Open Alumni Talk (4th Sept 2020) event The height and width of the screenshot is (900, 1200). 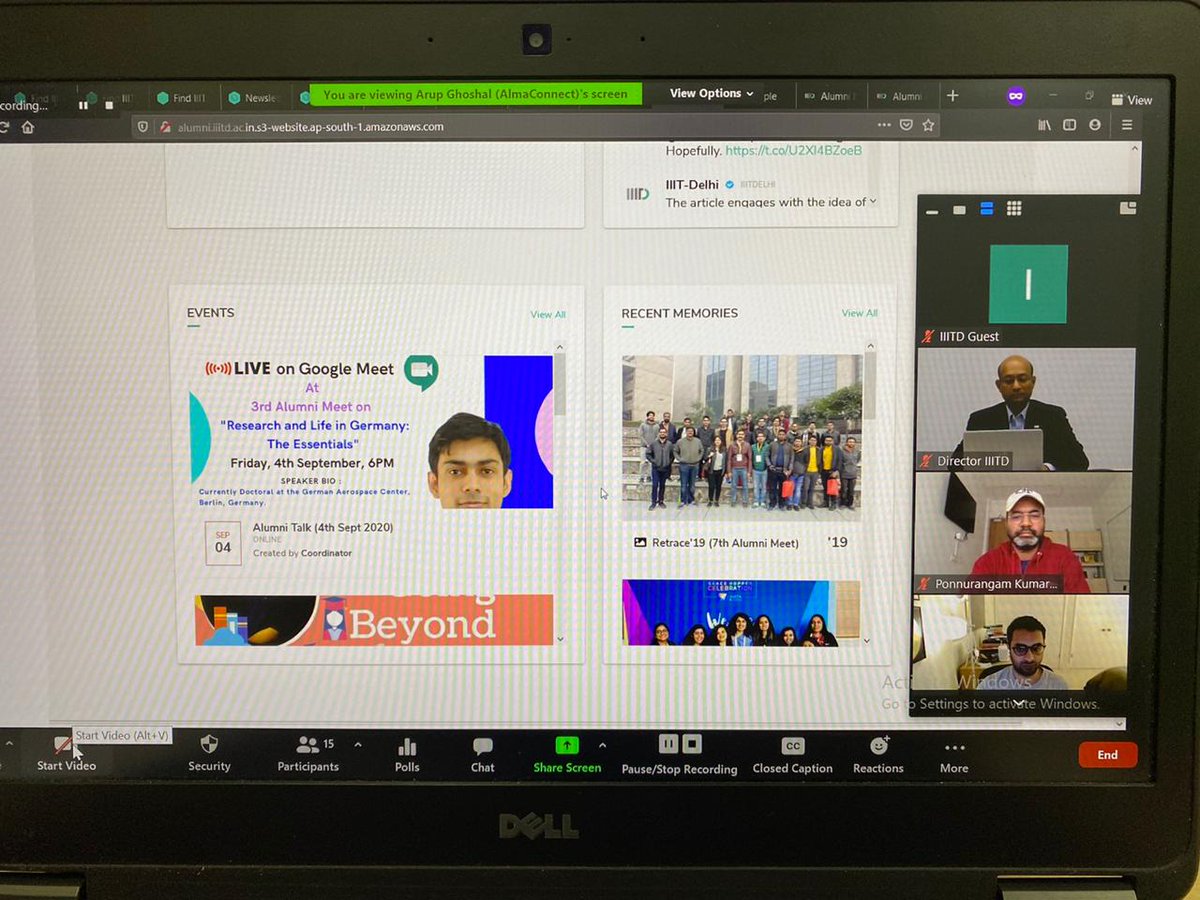(323, 528)
